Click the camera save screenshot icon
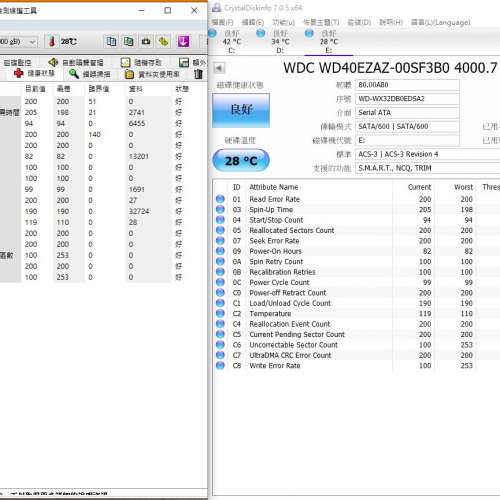Viewport: 500px width, 500px height. point(146,42)
